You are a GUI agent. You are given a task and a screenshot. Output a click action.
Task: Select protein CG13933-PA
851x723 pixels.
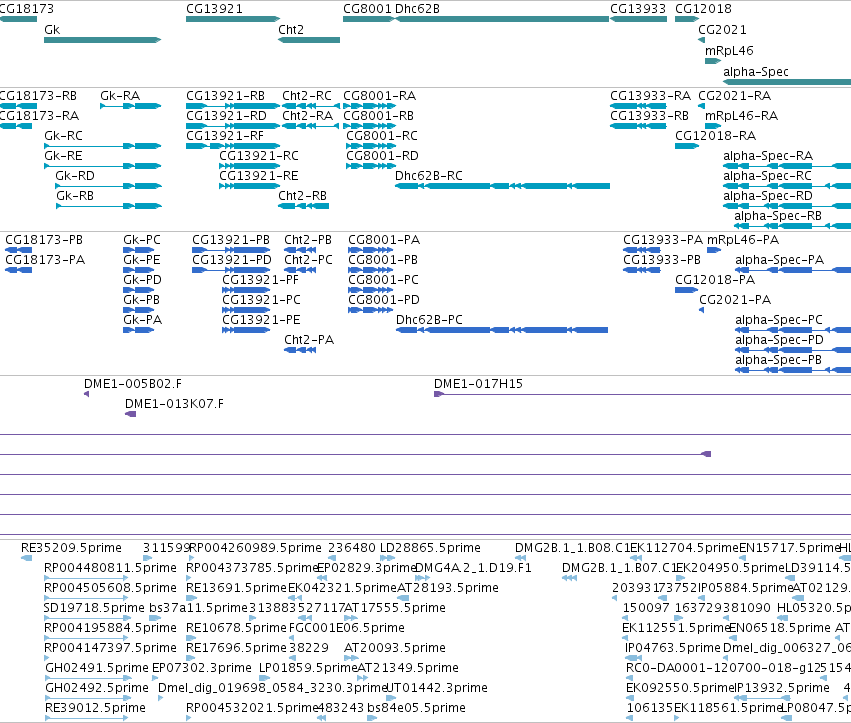point(663,239)
